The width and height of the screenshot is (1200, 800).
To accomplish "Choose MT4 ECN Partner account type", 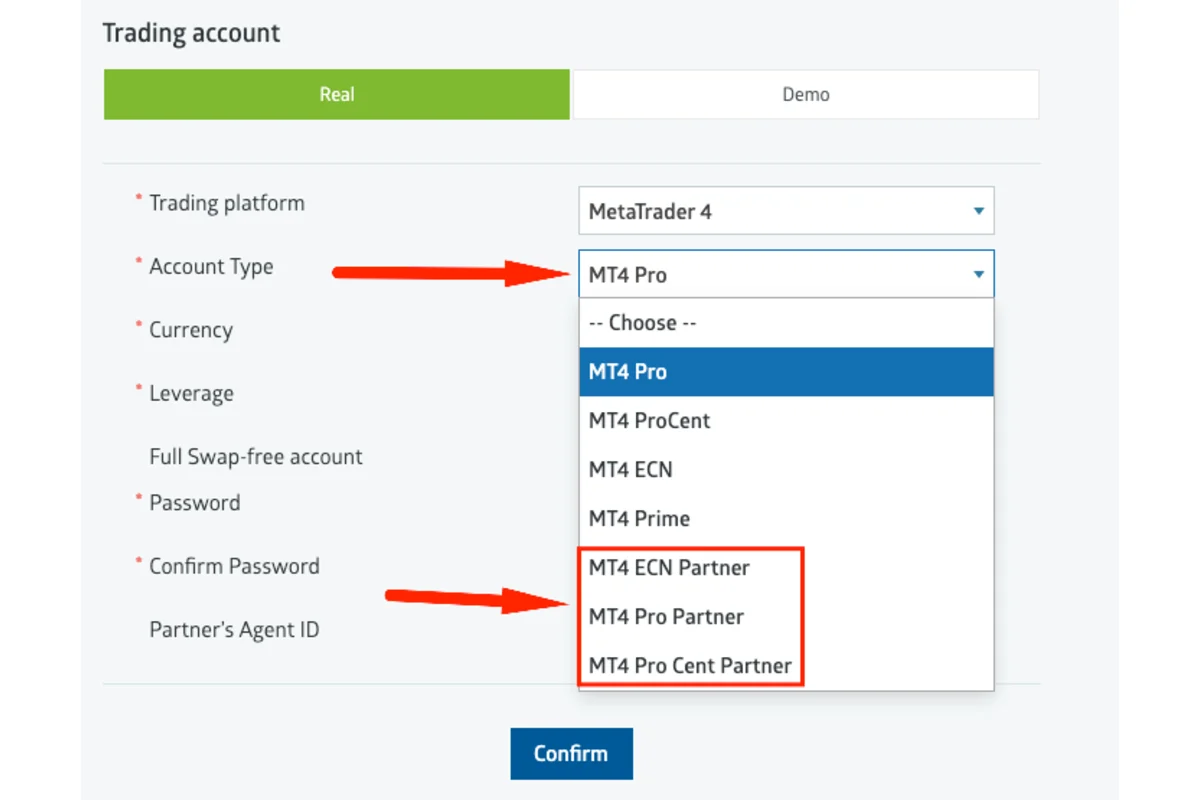I will click(786, 568).
